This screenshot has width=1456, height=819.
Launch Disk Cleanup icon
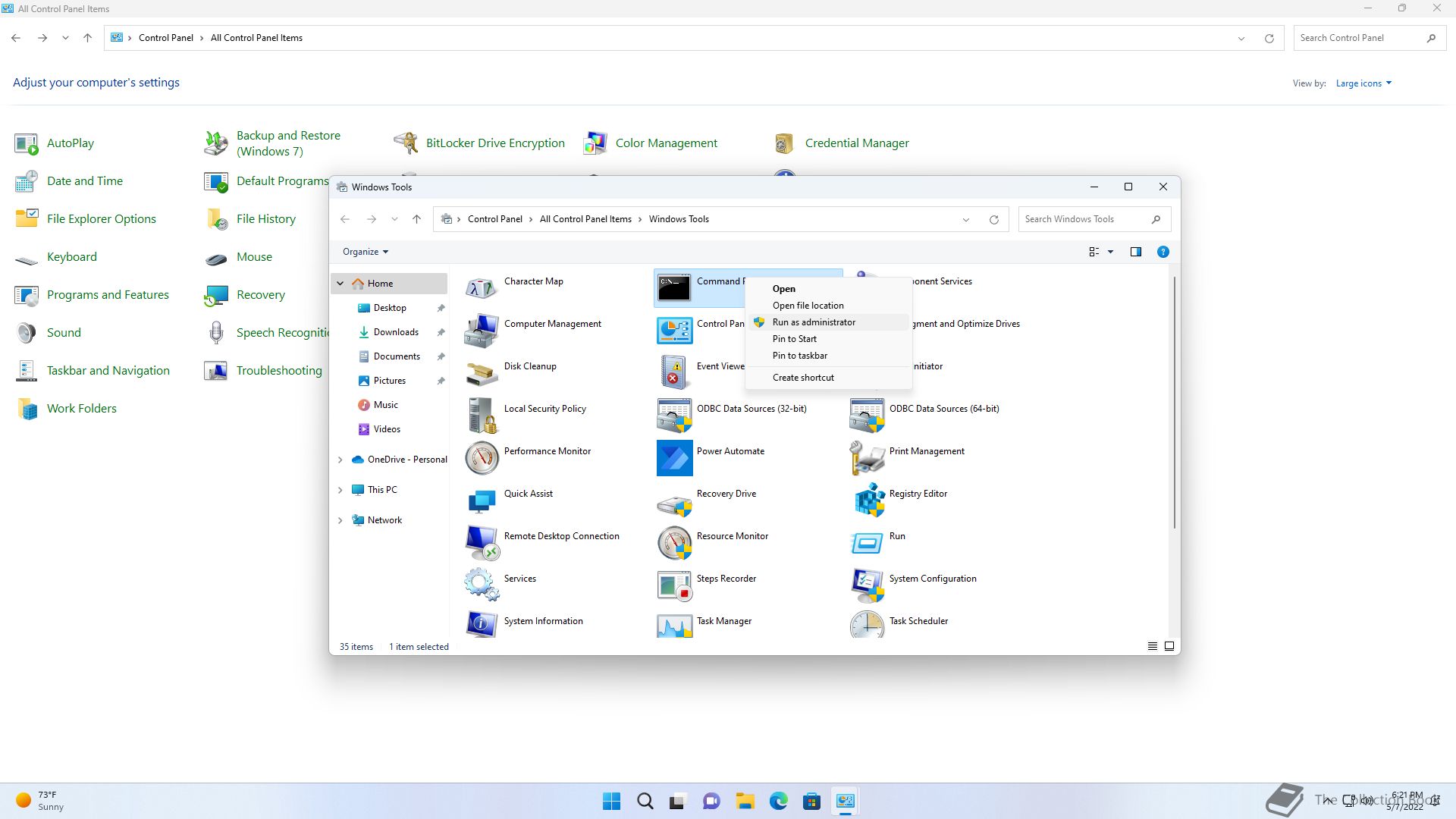[482, 372]
